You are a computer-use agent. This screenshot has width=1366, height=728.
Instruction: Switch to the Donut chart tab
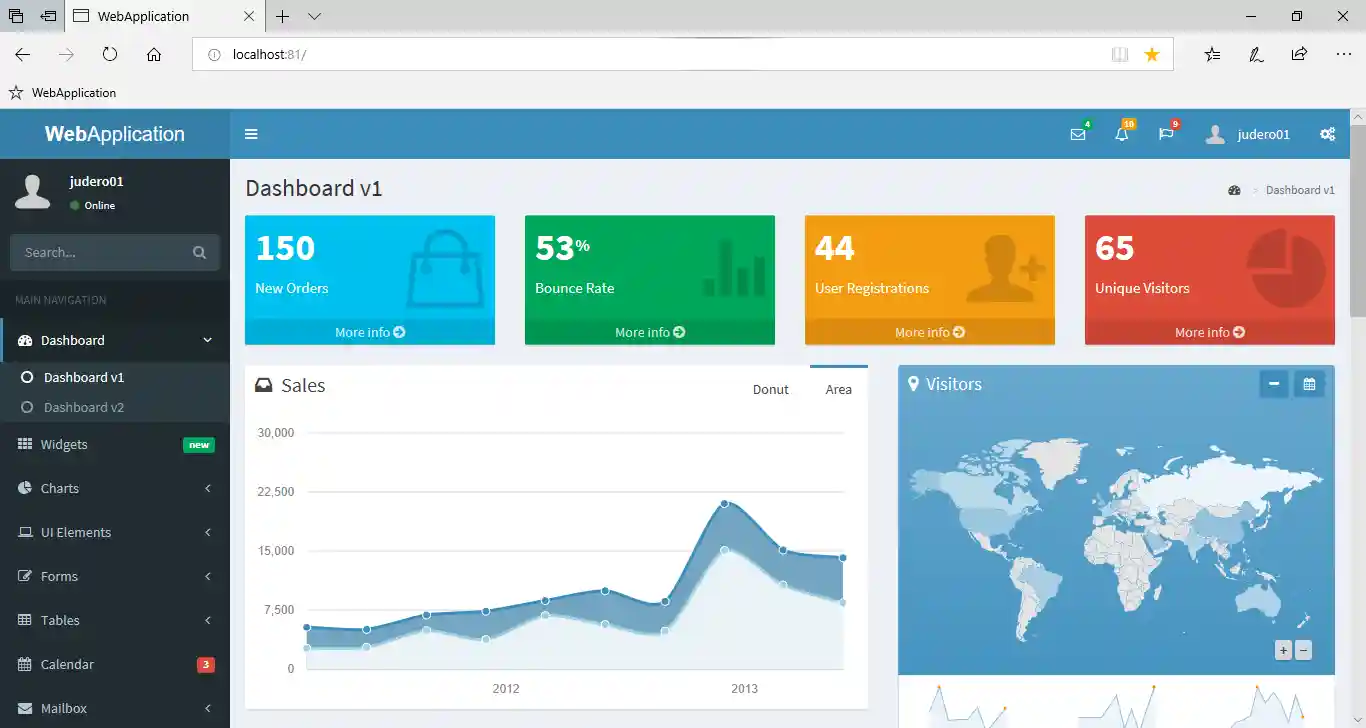pos(771,389)
